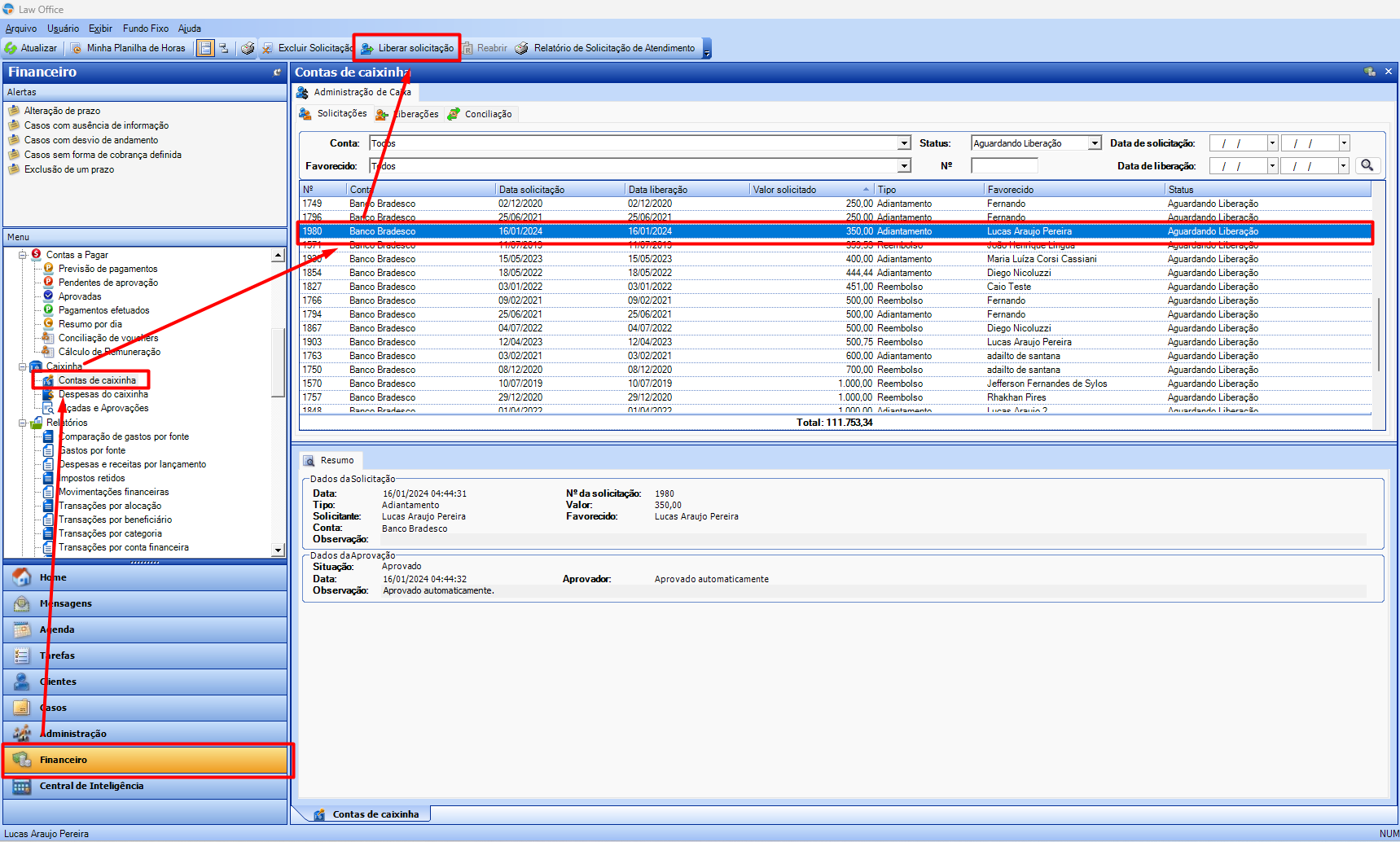Screen dimensions: 1400x842
Task: Select Pendentes de aprovação icon
Action: tap(48, 283)
